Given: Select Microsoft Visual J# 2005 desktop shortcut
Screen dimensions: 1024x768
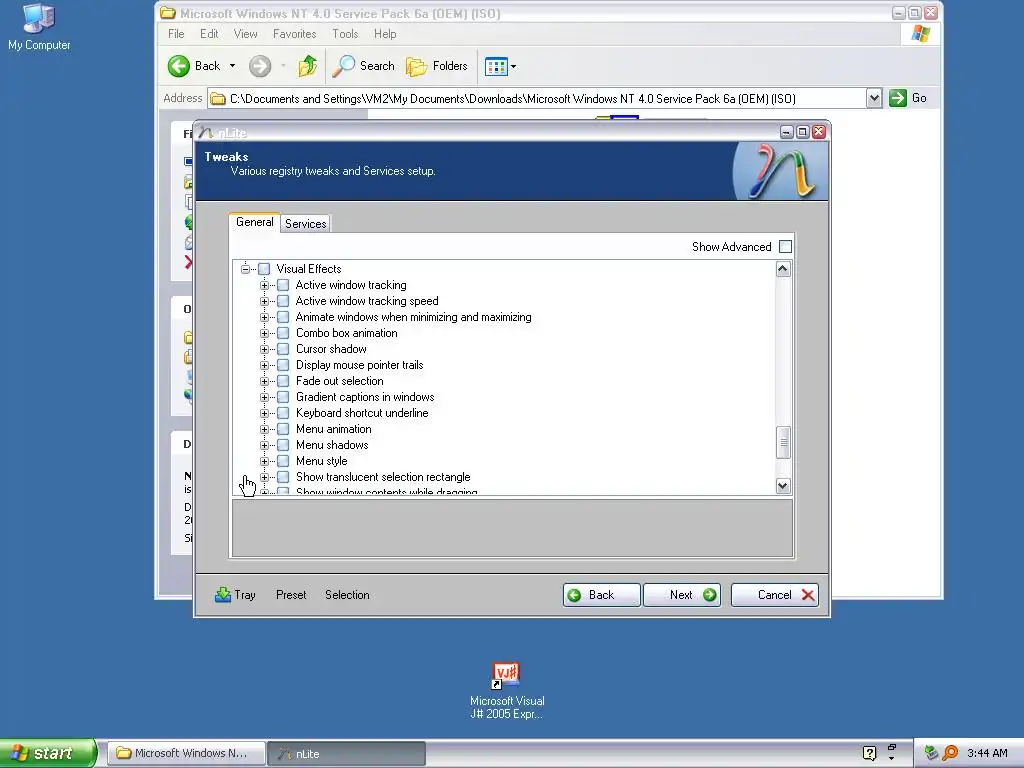Looking at the screenshot, I should (507, 692).
